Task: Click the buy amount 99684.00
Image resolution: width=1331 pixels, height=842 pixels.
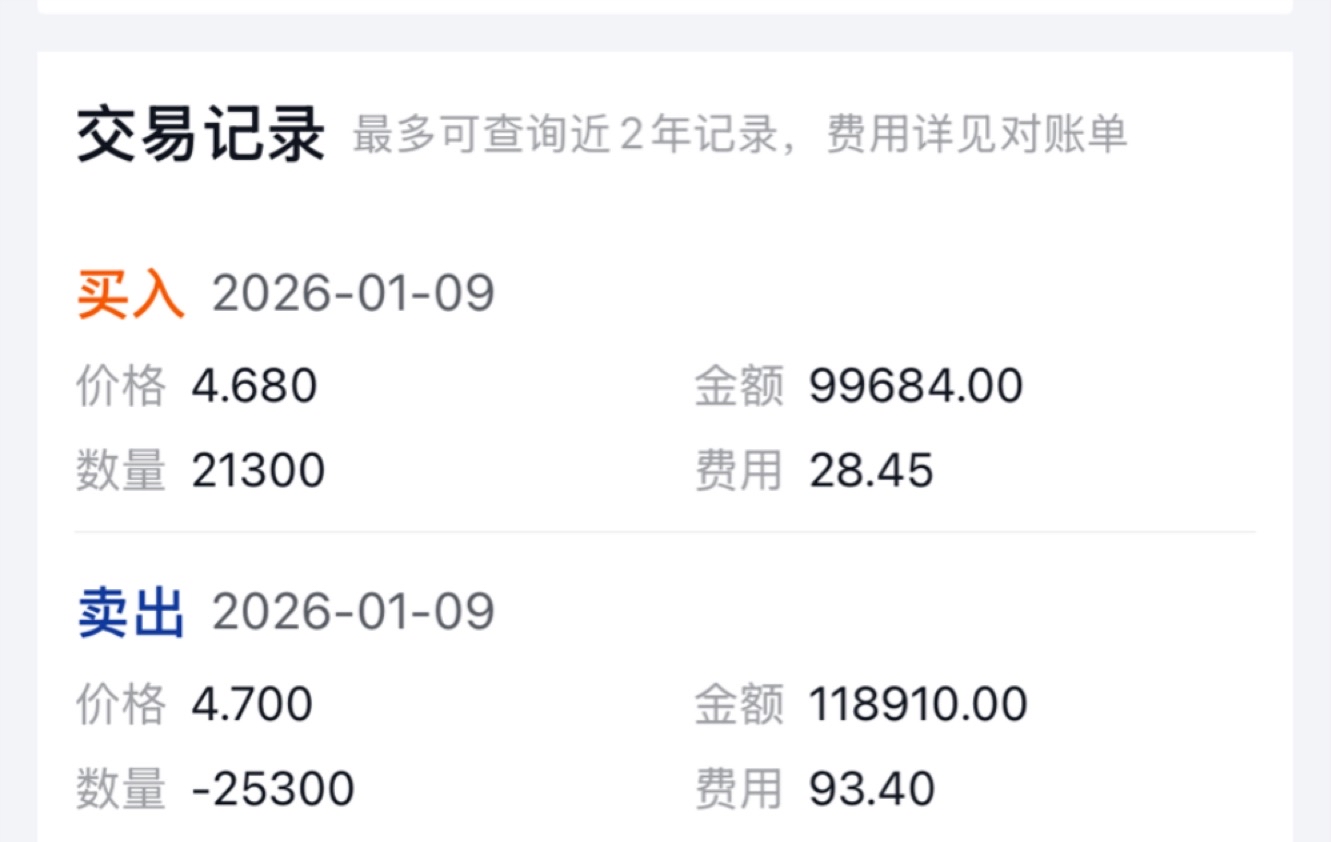Action: tap(916, 386)
